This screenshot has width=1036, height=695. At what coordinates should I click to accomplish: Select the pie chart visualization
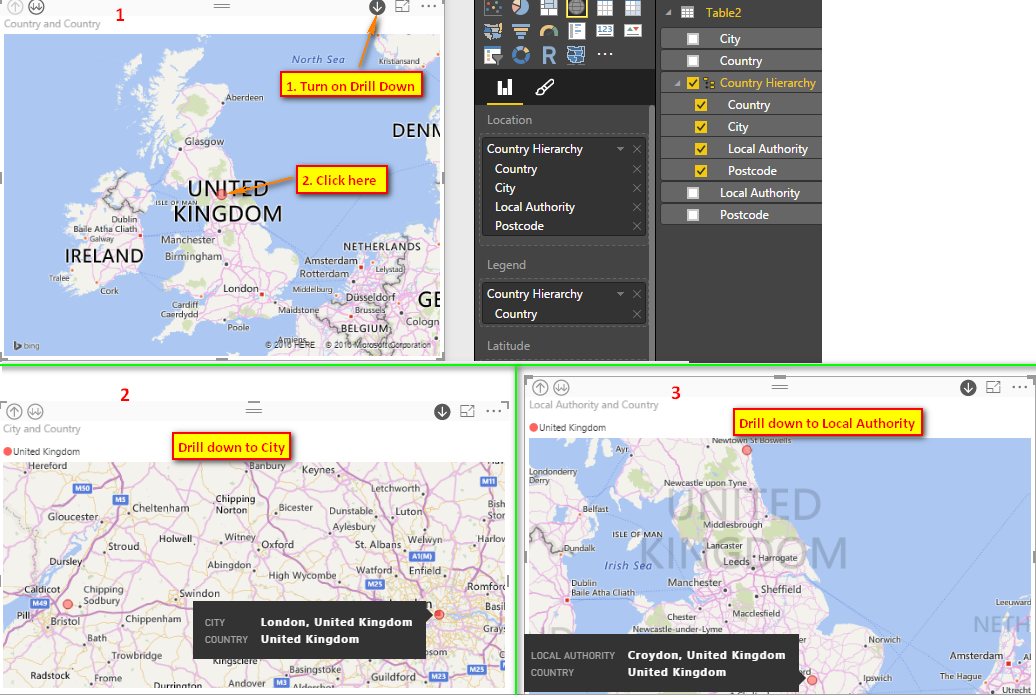tap(521, 7)
